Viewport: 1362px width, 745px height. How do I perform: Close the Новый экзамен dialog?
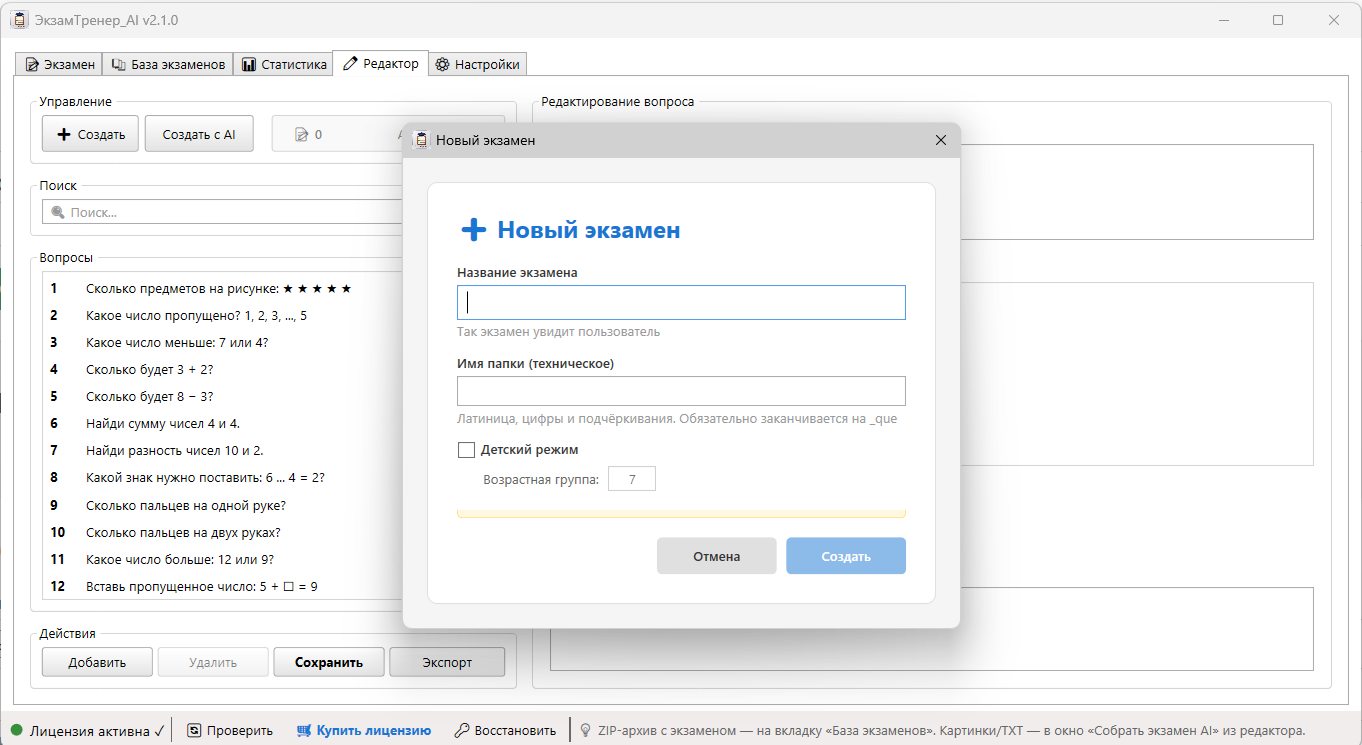pos(940,140)
